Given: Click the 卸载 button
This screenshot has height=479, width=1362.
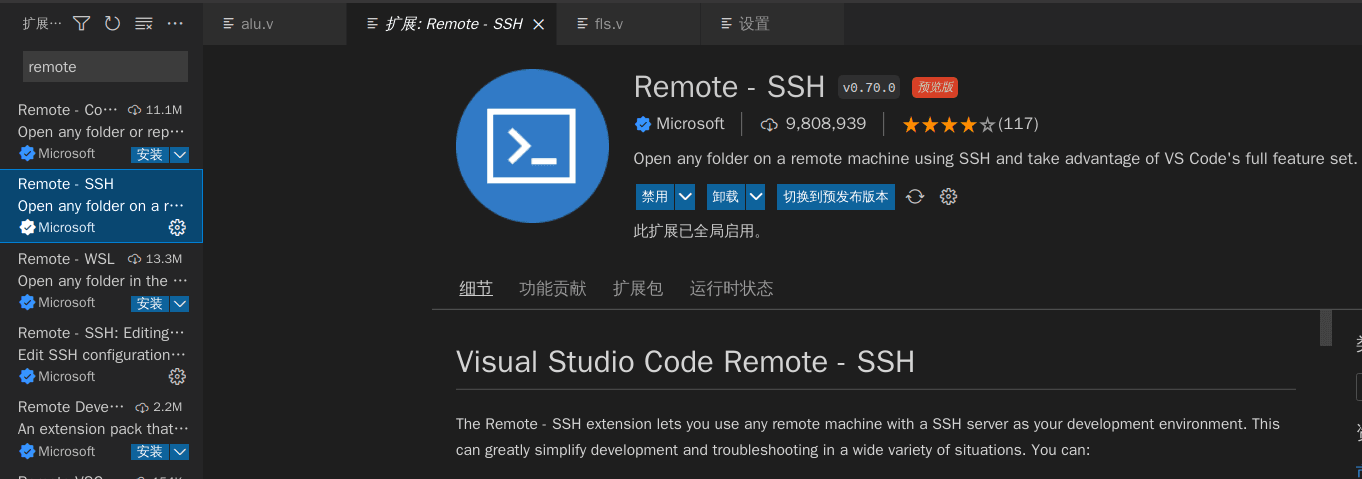Looking at the screenshot, I should tap(726, 197).
